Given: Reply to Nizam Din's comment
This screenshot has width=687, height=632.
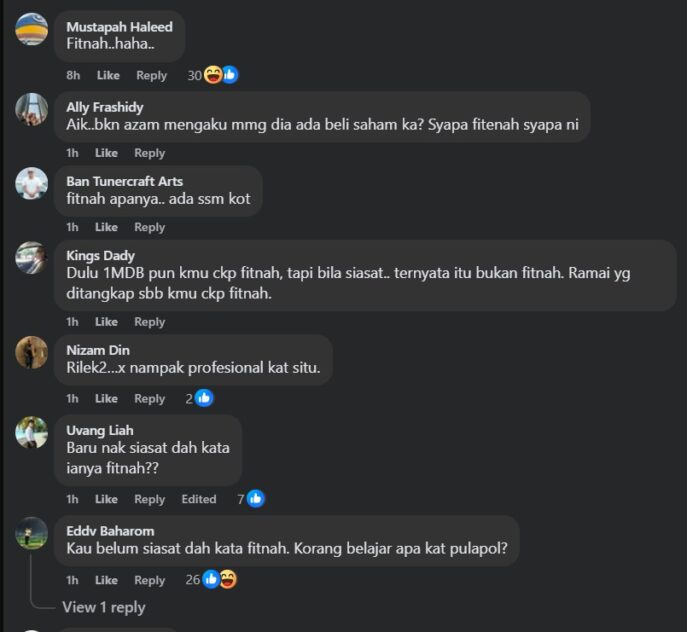Looking at the screenshot, I should (x=150, y=398).
